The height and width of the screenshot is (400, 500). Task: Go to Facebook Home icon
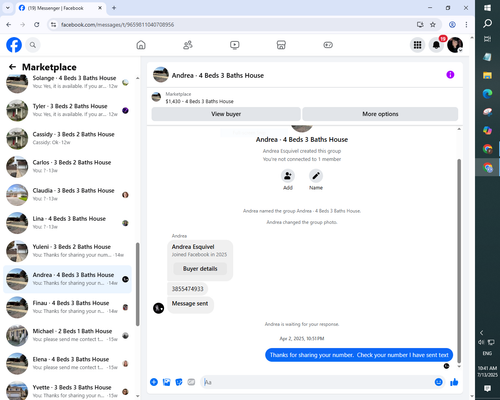click(141, 45)
